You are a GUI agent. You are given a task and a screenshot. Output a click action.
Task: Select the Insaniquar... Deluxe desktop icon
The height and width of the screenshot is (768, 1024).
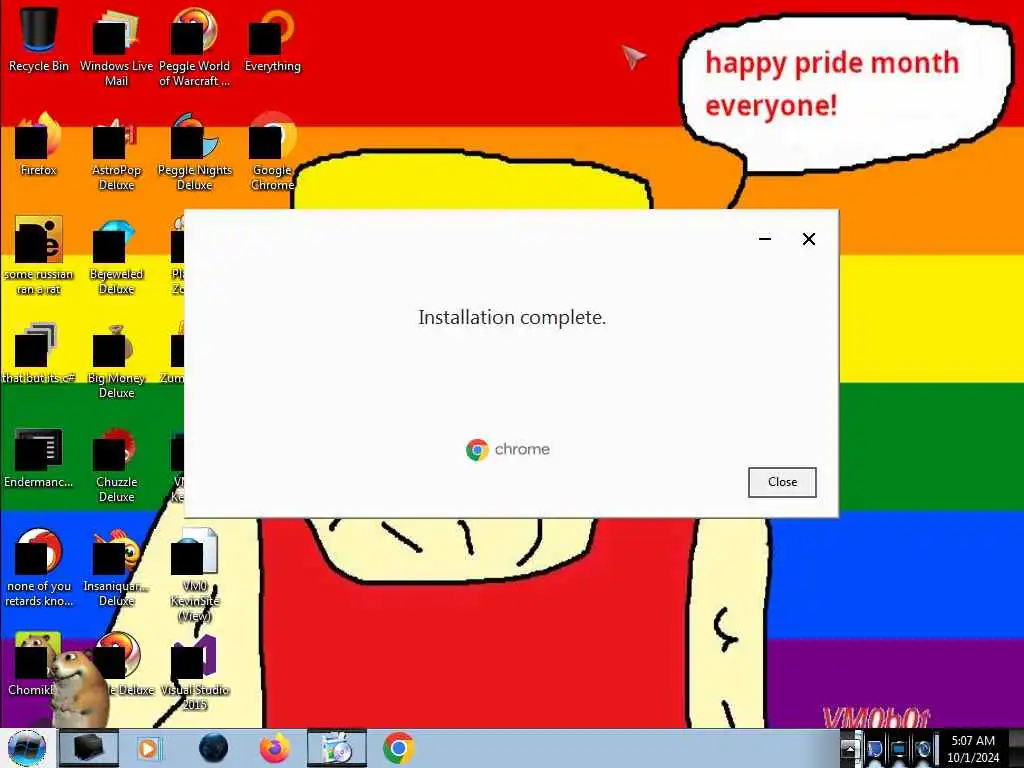tap(116, 568)
